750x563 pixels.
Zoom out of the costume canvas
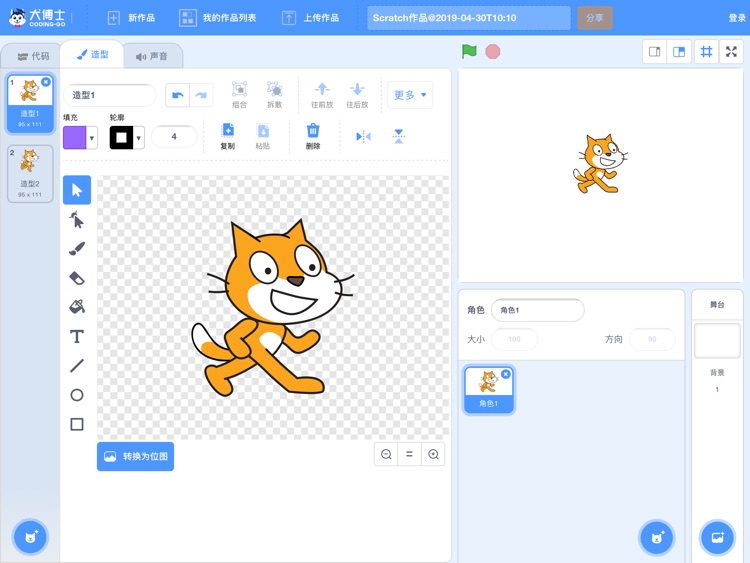(386, 454)
